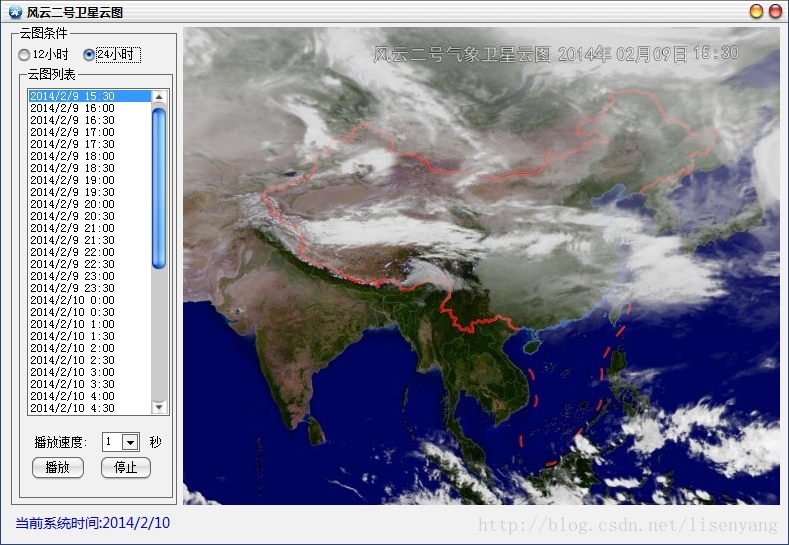Select list entry 2014/2/9 17:00
This screenshot has width=789, height=545.
tap(90, 132)
